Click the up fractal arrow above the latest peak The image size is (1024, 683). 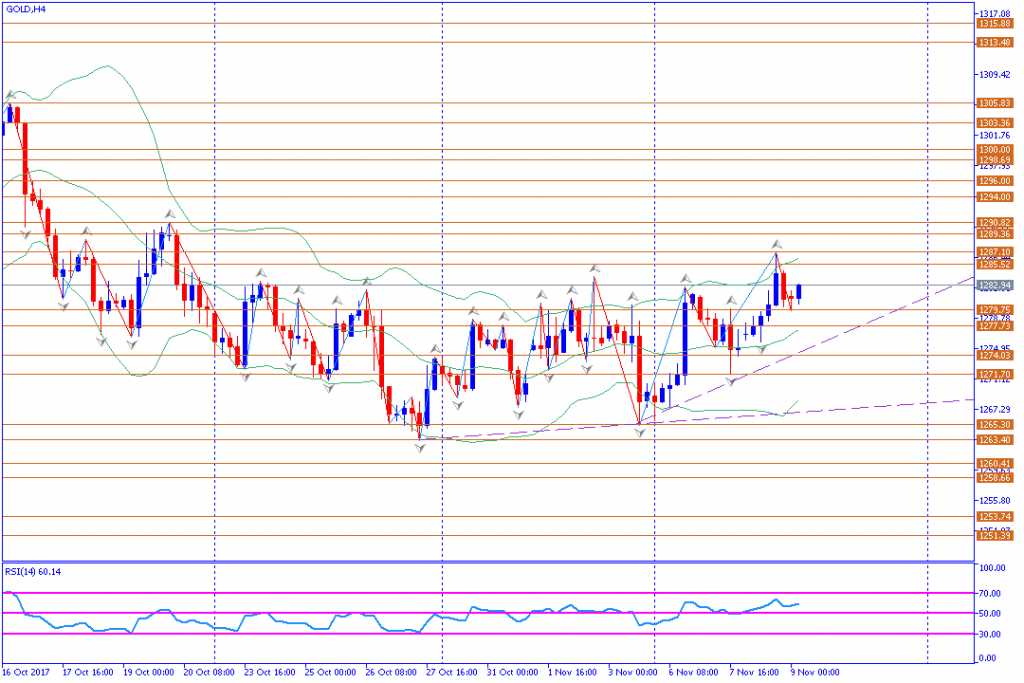[x=776, y=244]
